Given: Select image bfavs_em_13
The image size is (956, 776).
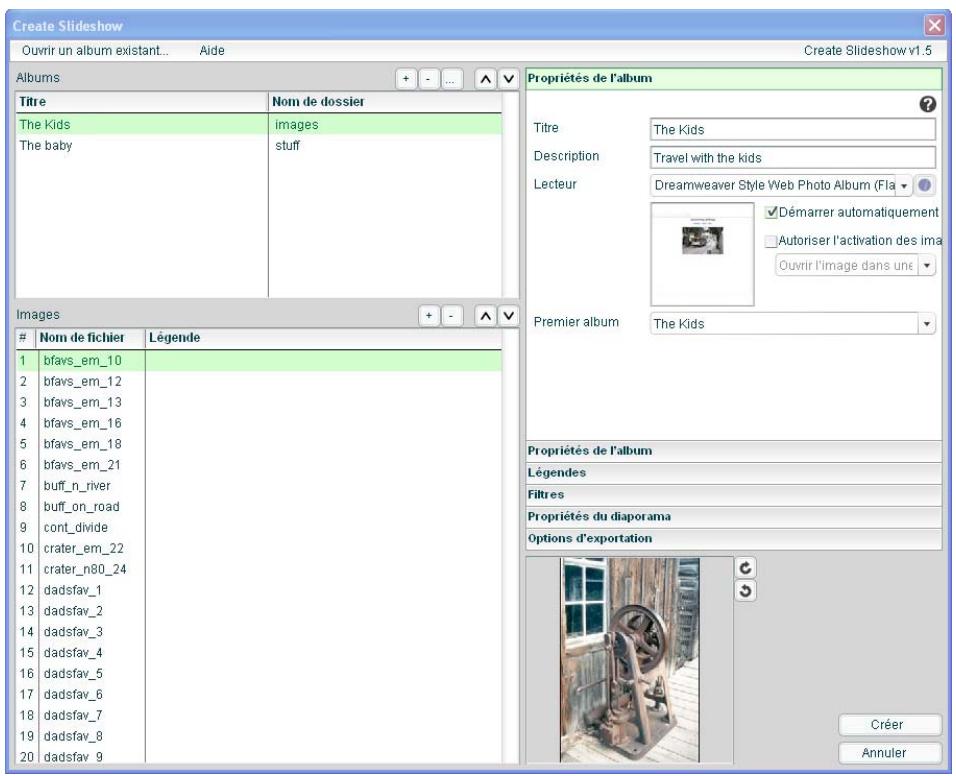Looking at the screenshot, I should 259,402.
